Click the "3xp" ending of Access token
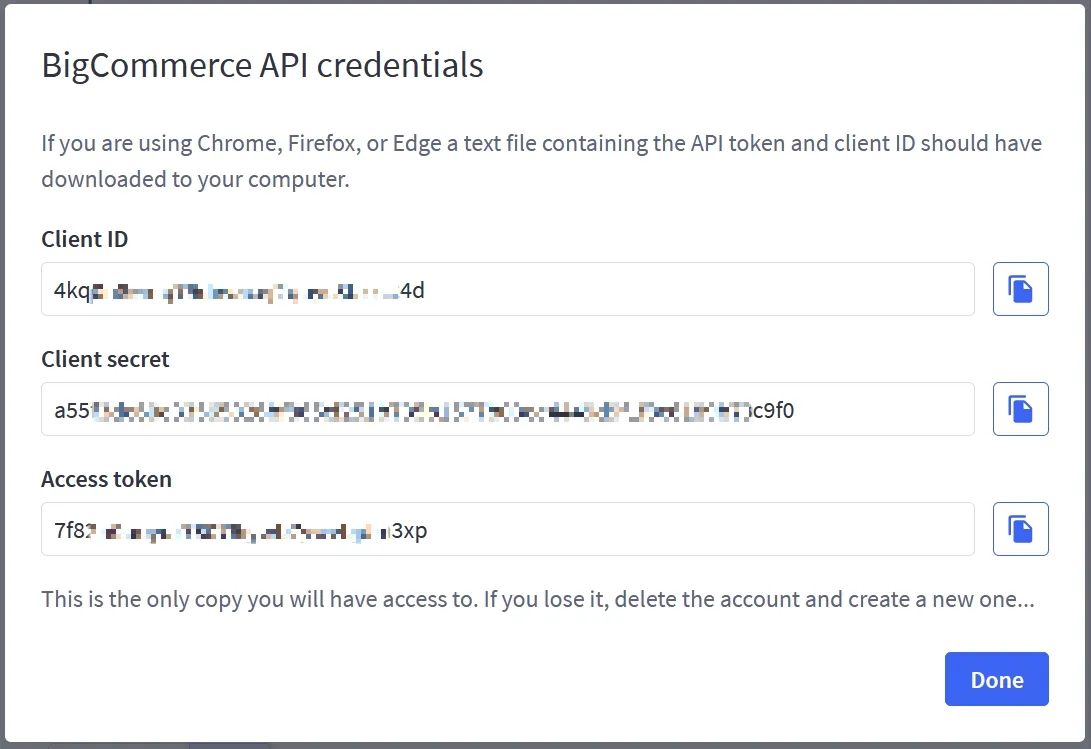Viewport: 1091px width, 749px height. 410,530
